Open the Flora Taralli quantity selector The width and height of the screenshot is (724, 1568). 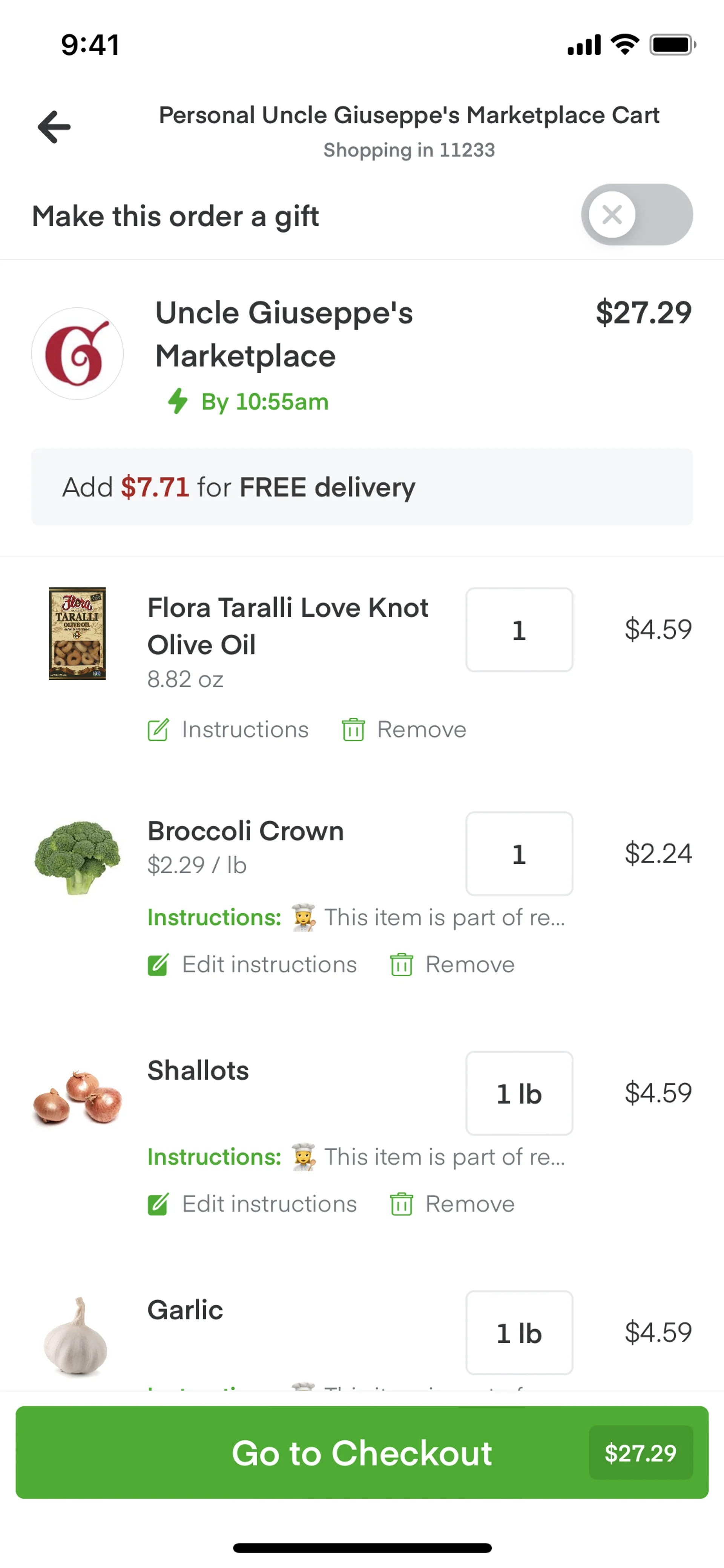coord(519,630)
